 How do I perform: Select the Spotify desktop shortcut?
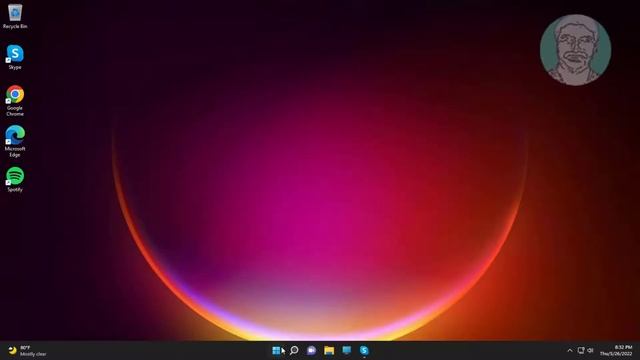[15, 179]
